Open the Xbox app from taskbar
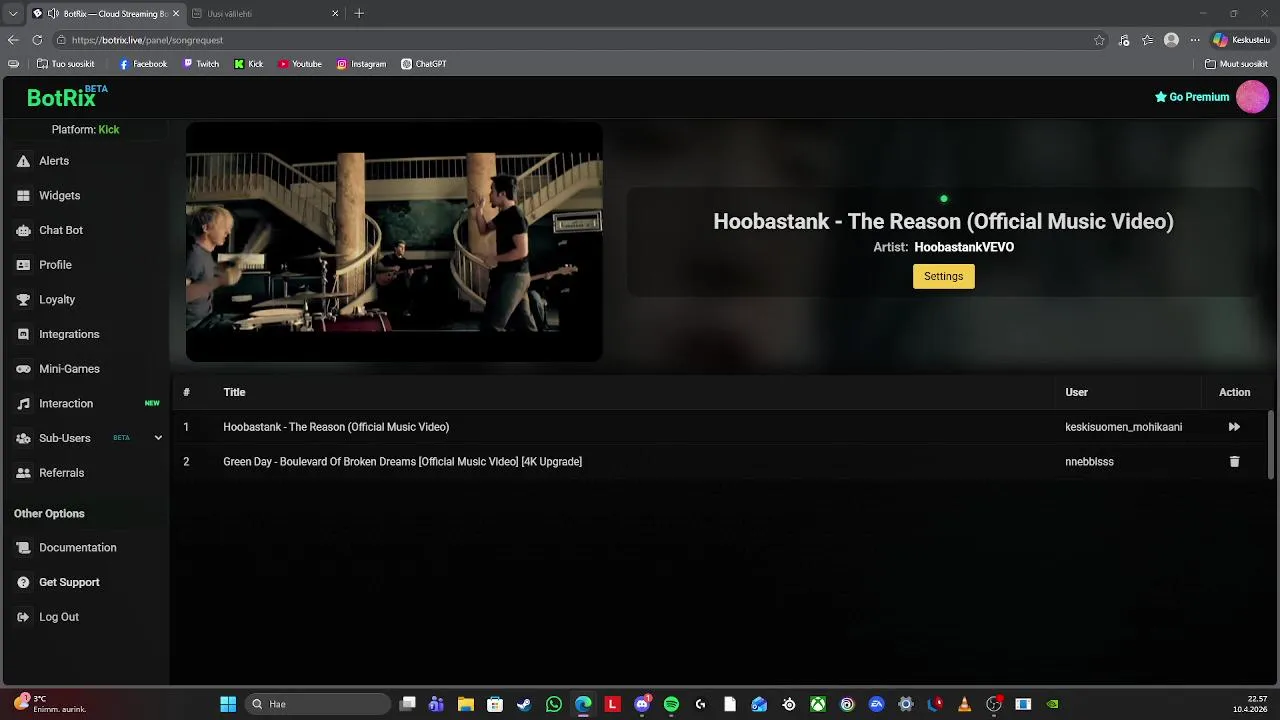Viewport: 1280px width, 720px height. pos(818,704)
